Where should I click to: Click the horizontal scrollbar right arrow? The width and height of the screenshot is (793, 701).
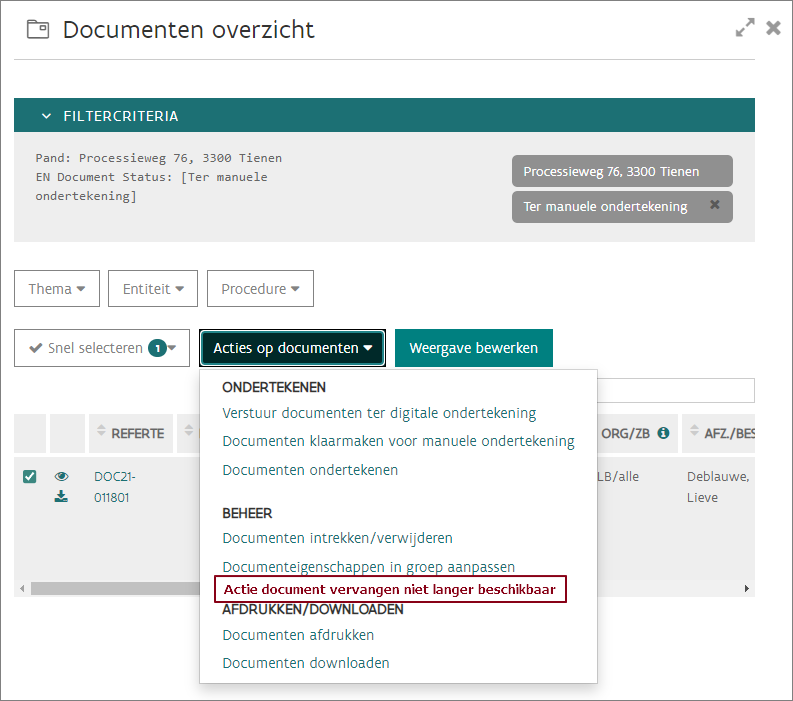[746, 589]
